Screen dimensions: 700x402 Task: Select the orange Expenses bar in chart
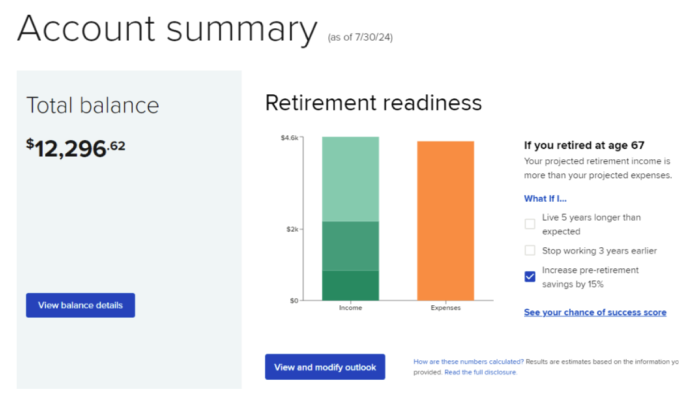tap(445, 220)
